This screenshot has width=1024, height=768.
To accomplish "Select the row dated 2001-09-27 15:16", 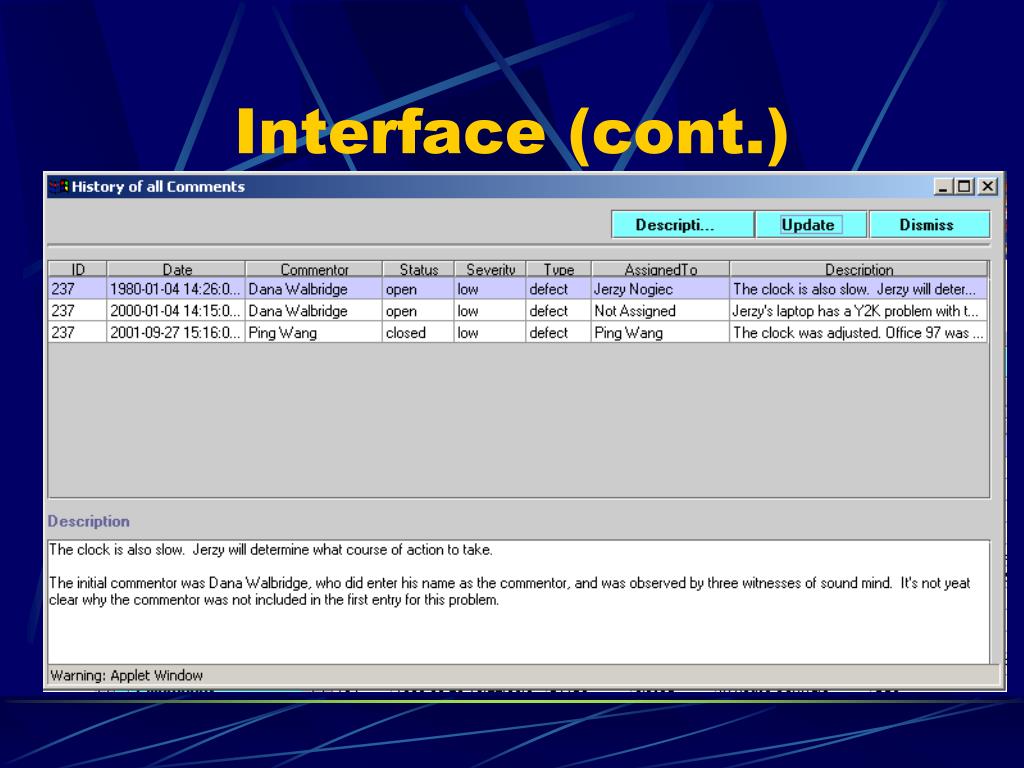I will click(518, 332).
